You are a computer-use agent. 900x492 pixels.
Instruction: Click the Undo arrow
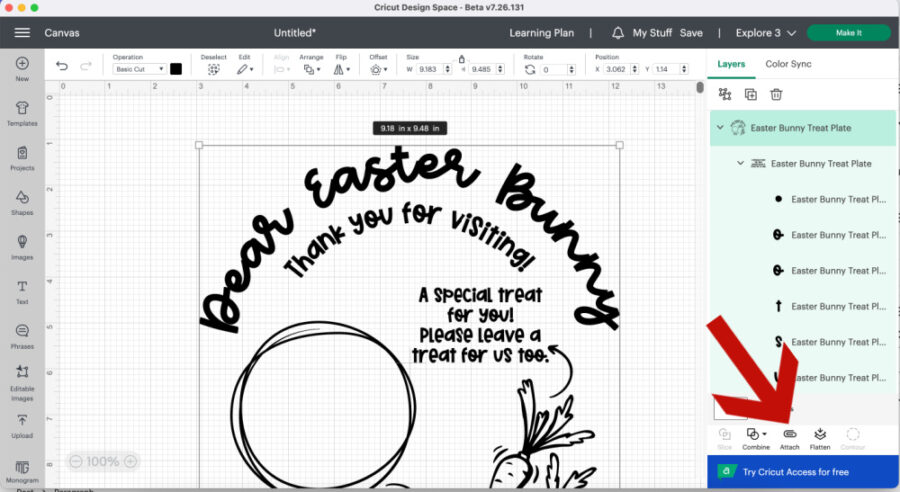pos(62,67)
